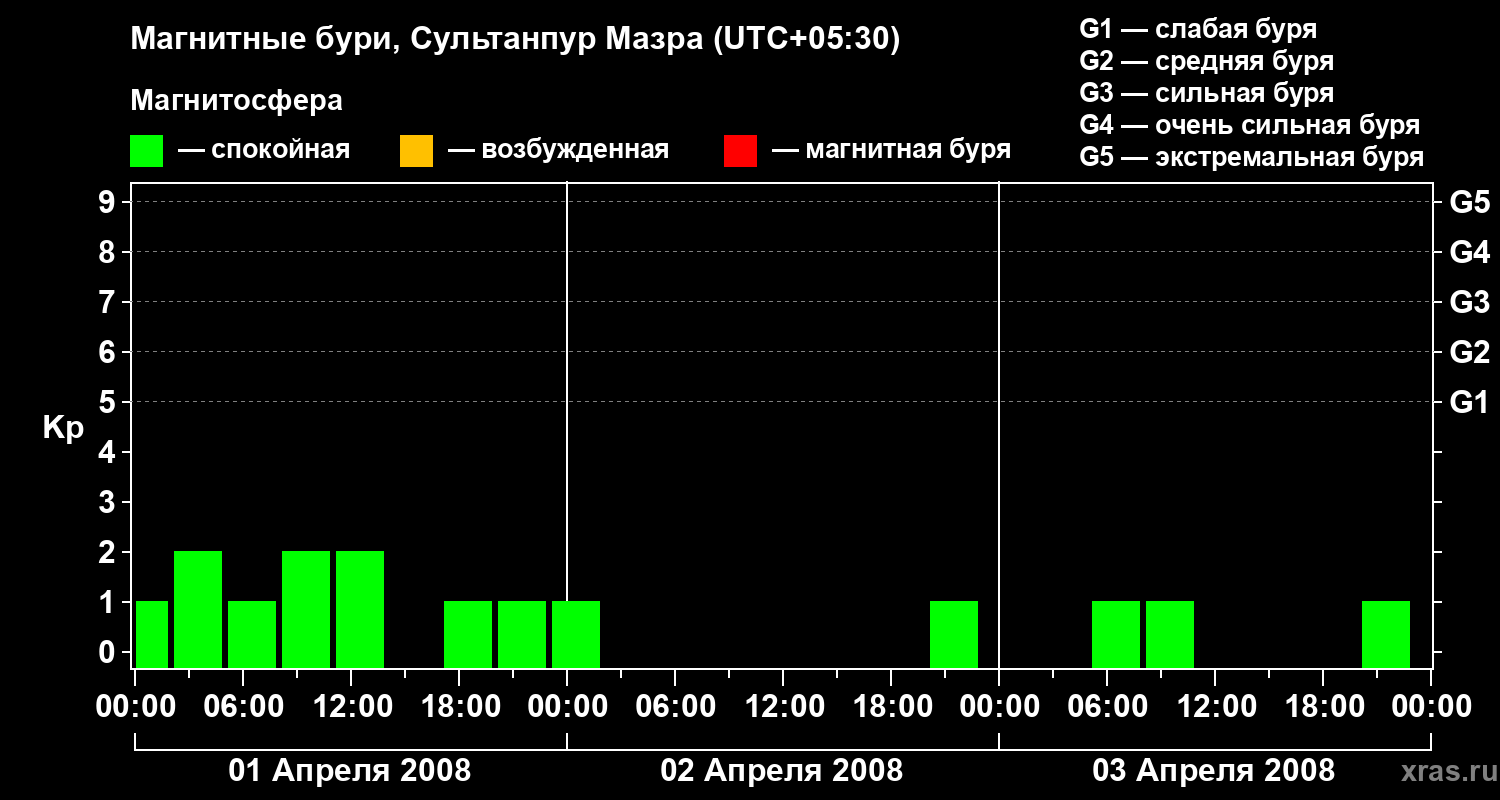The image size is (1500, 800).
Task: Click the 'Магнитосфера' heading
Action: click(236, 101)
